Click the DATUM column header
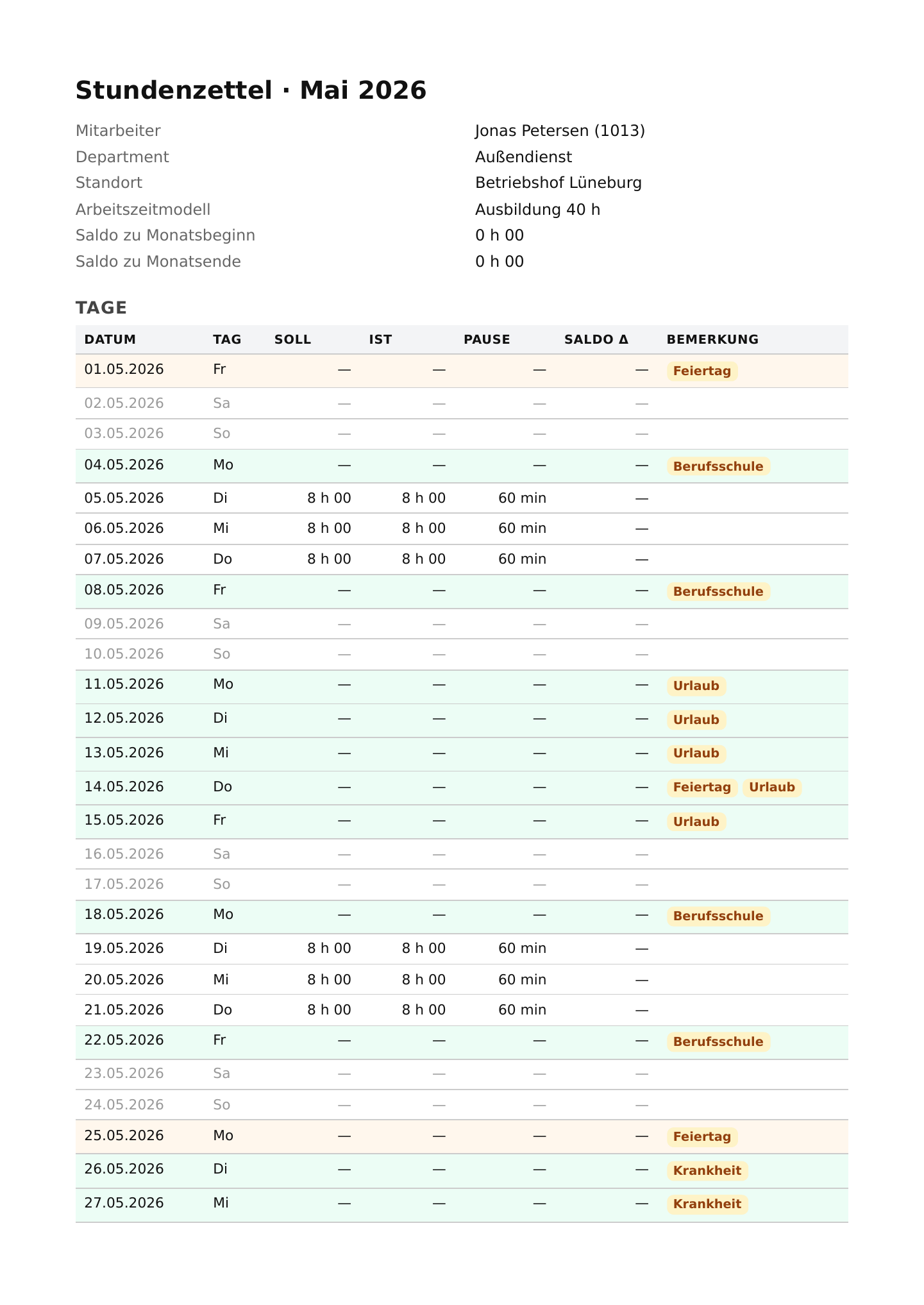The height and width of the screenshot is (1305, 924). coord(110,340)
